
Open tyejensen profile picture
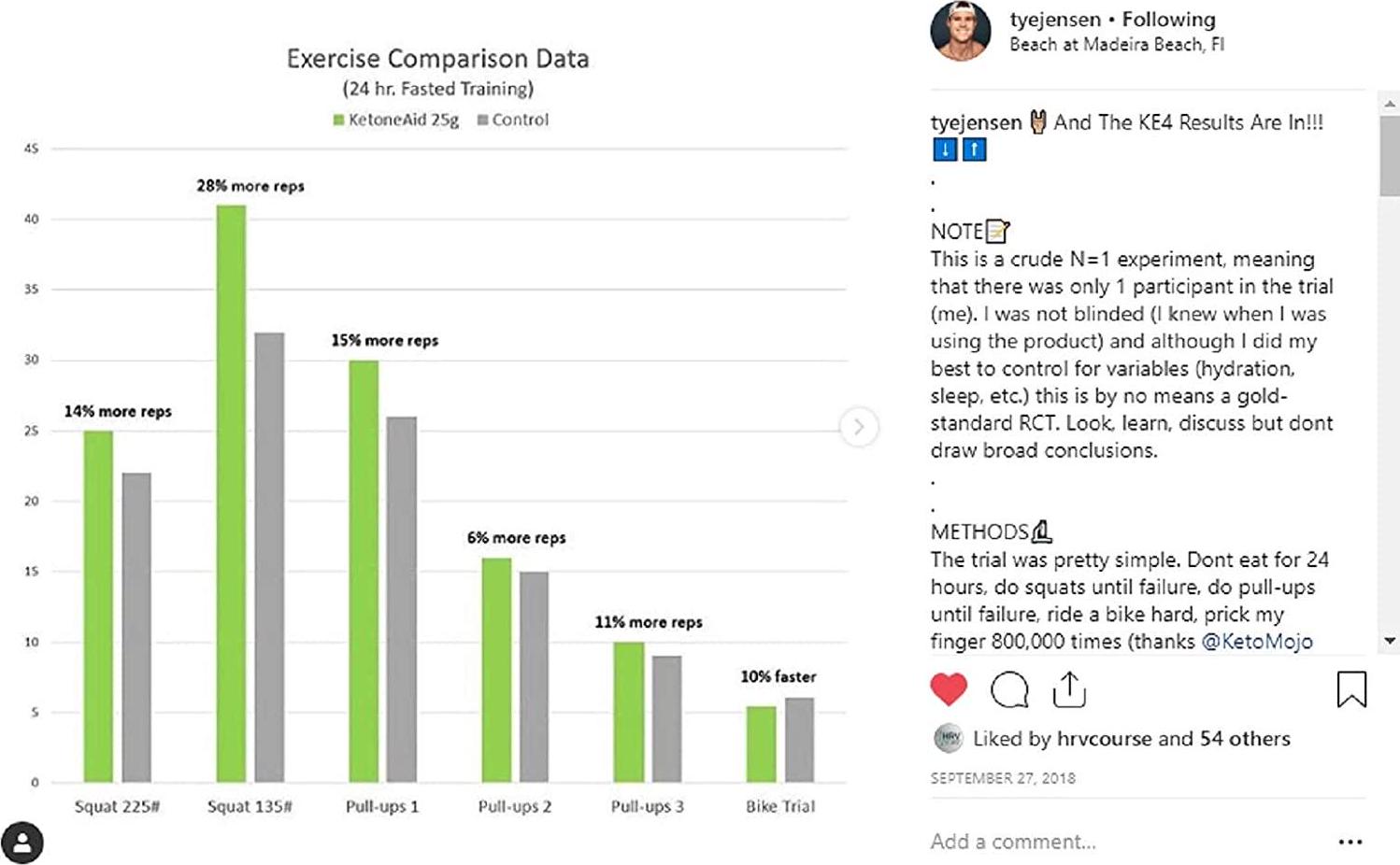click(961, 31)
